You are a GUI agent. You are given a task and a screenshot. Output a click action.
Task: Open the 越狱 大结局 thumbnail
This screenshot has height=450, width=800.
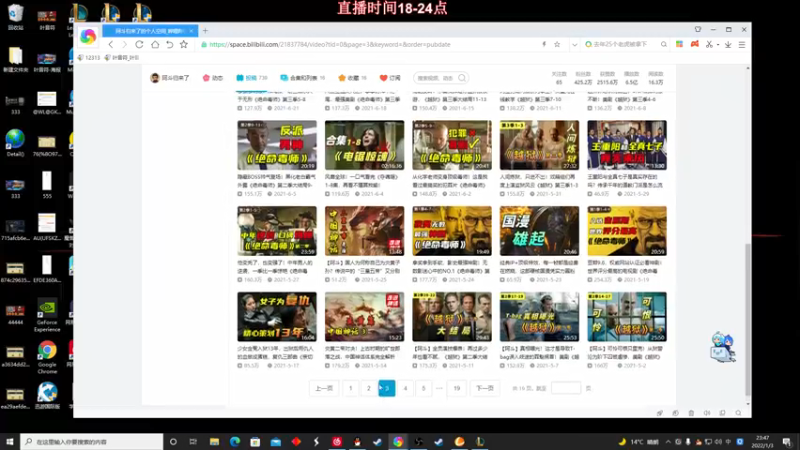pyautogui.click(x=452, y=317)
